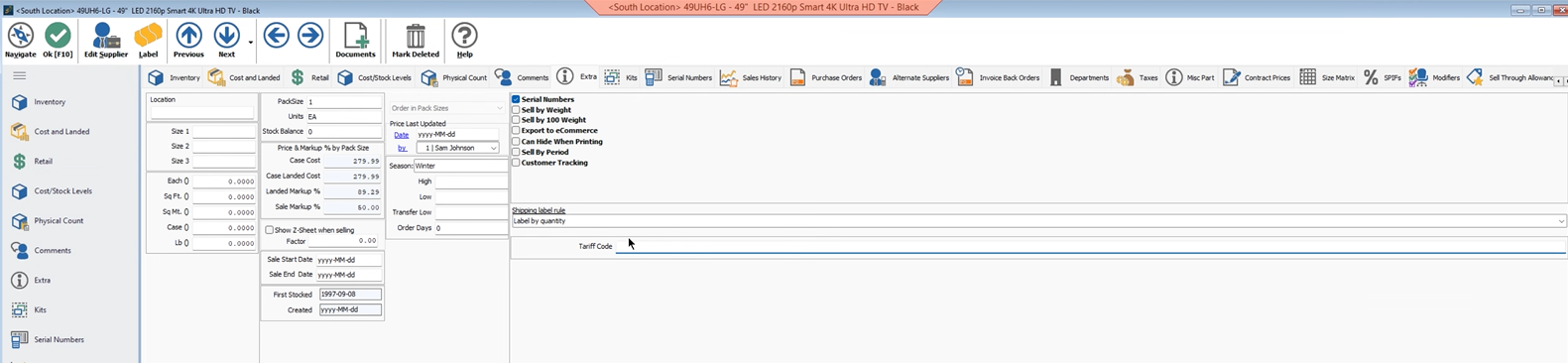Click into the Tariff Code field
Screen dimensions: 1568x363
click(x=1090, y=246)
